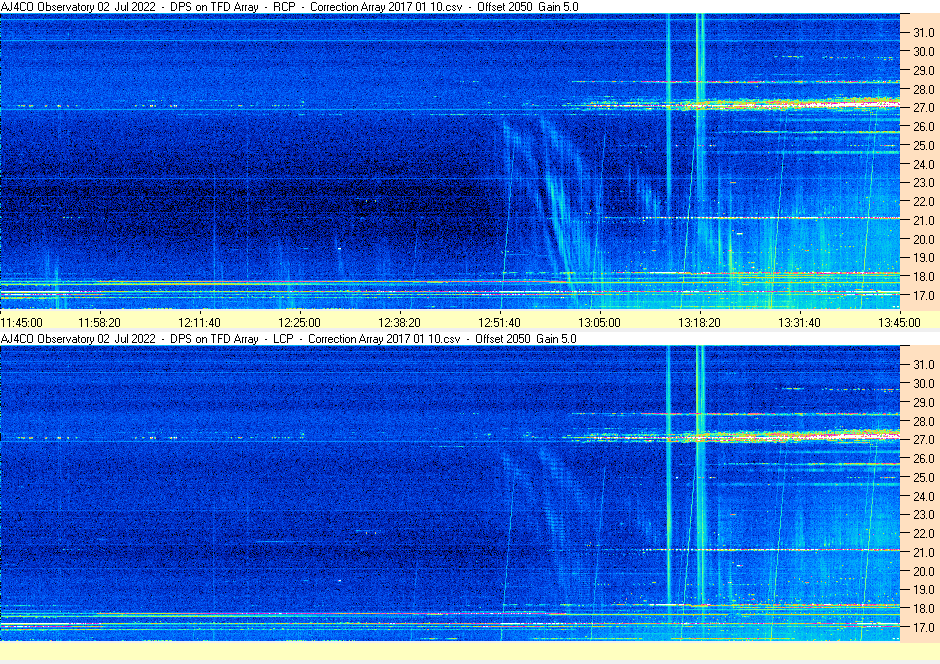This screenshot has height=664, width=940.
Task: Click the 22.0 frequency label on LCP chart
Action: (924, 534)
